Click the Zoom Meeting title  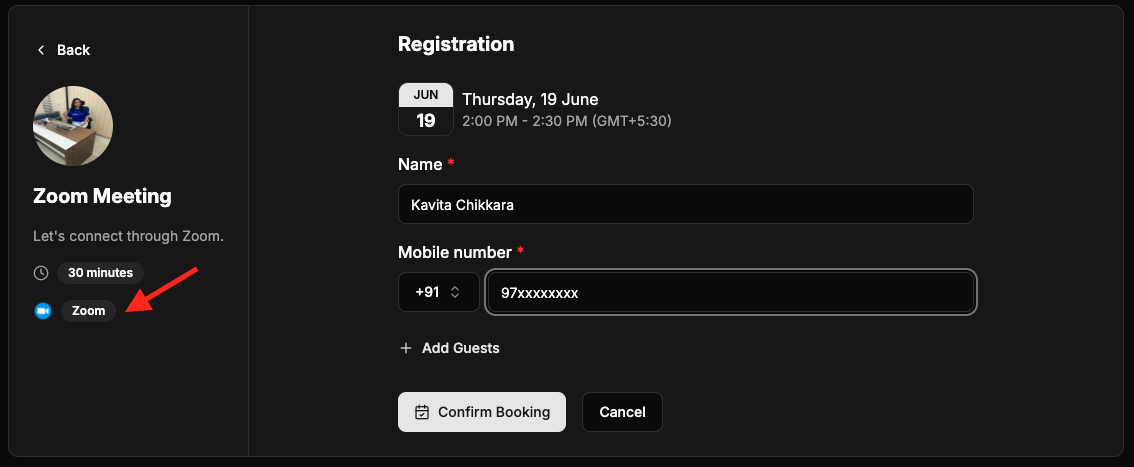(103, 197)
